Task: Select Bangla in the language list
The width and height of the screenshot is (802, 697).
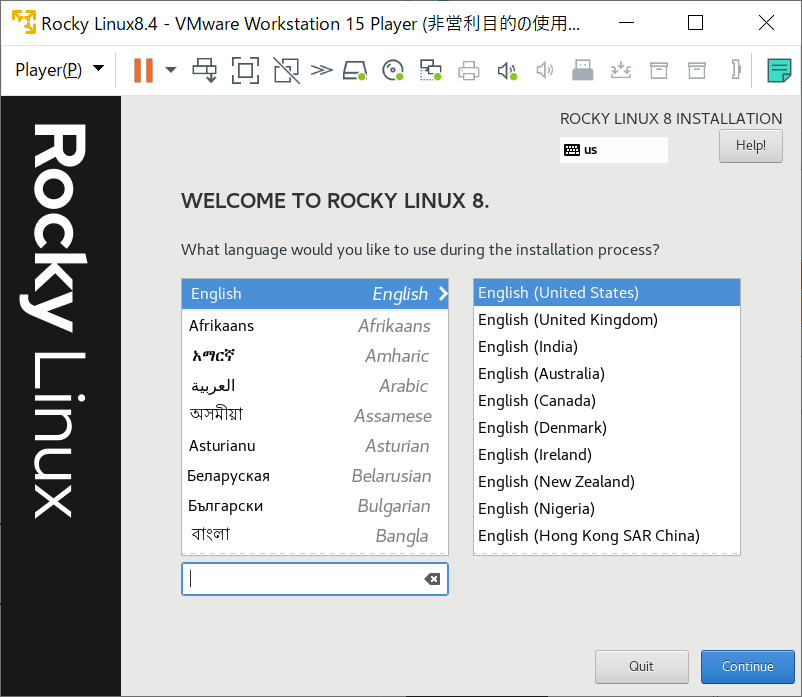Action: point(315,536)
